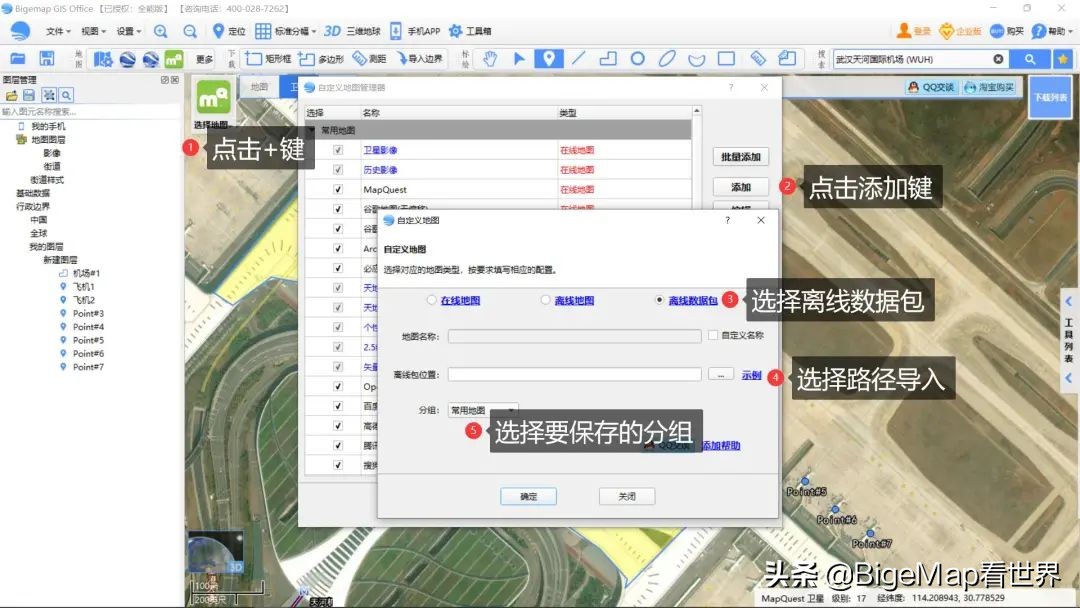Select the ellipse drawing tool
Screen dimensions: 1080x608
point(666,59)
